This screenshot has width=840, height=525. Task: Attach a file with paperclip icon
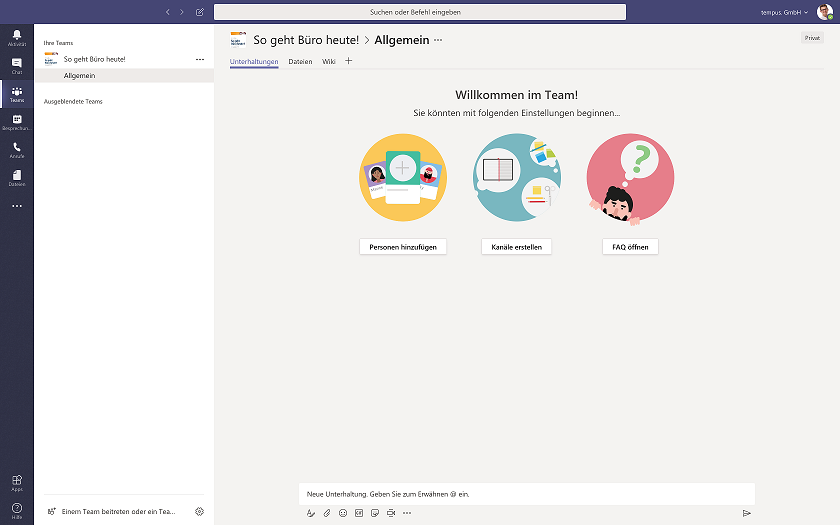(x=327, y=513)
